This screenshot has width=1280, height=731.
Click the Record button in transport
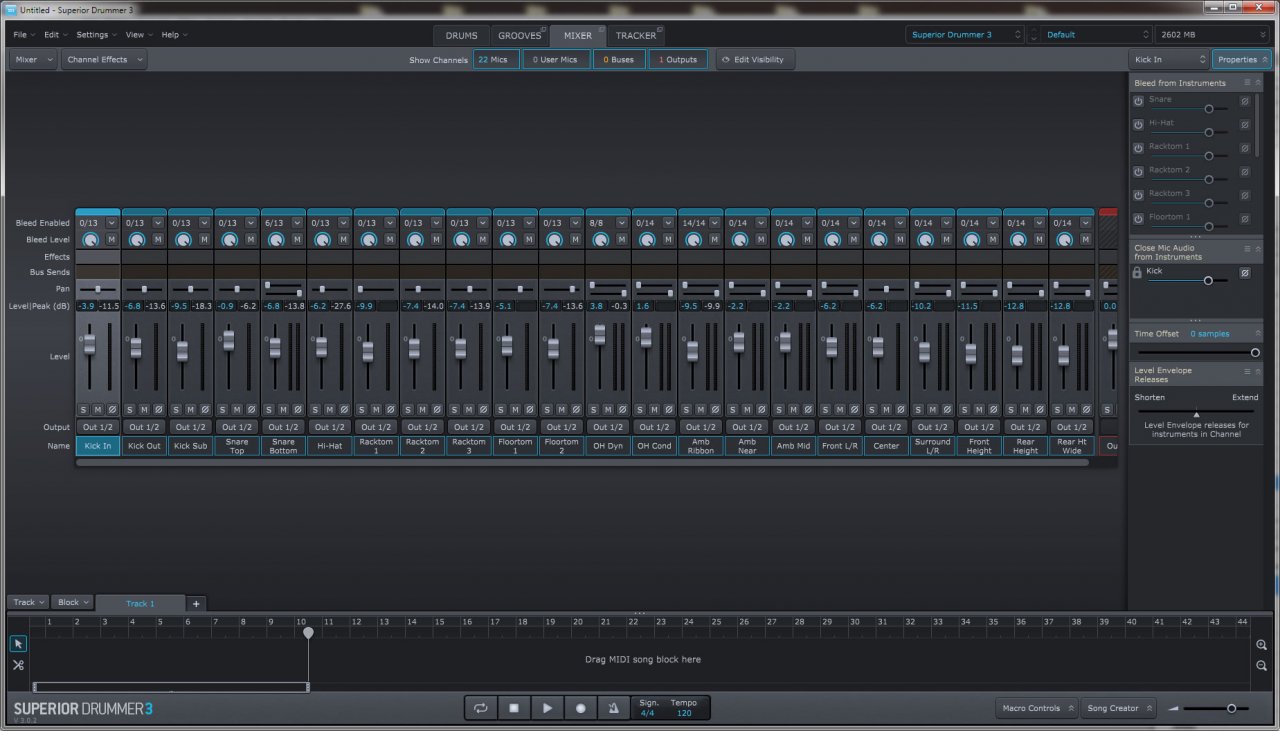click(x=580, y=708)
